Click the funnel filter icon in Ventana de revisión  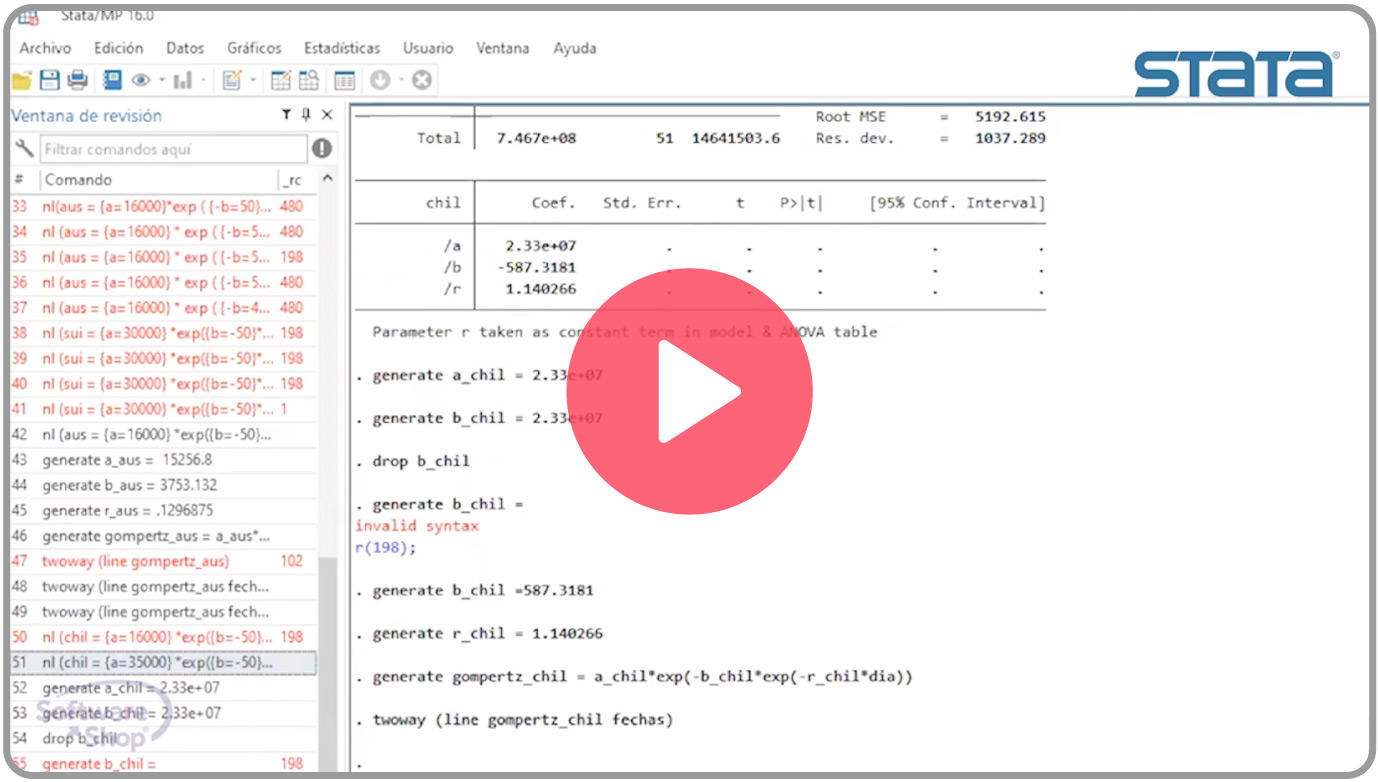pos(287,115)
